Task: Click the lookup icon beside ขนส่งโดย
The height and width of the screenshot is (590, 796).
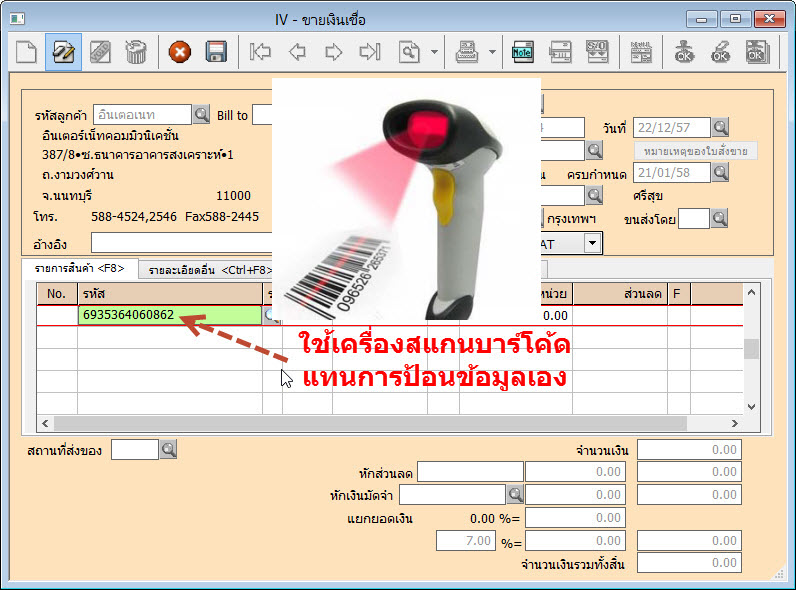Action: (719, 219)
